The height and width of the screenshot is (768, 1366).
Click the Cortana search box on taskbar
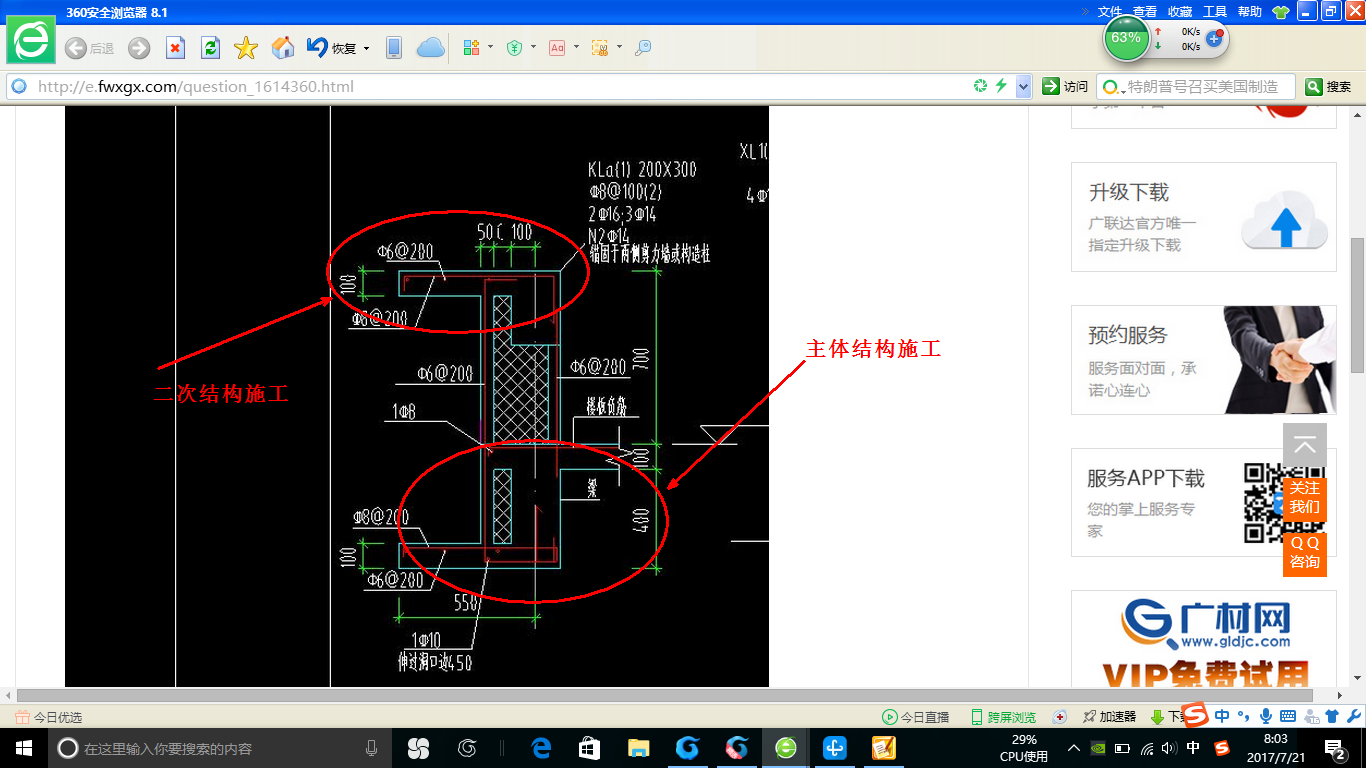point(220,748)
